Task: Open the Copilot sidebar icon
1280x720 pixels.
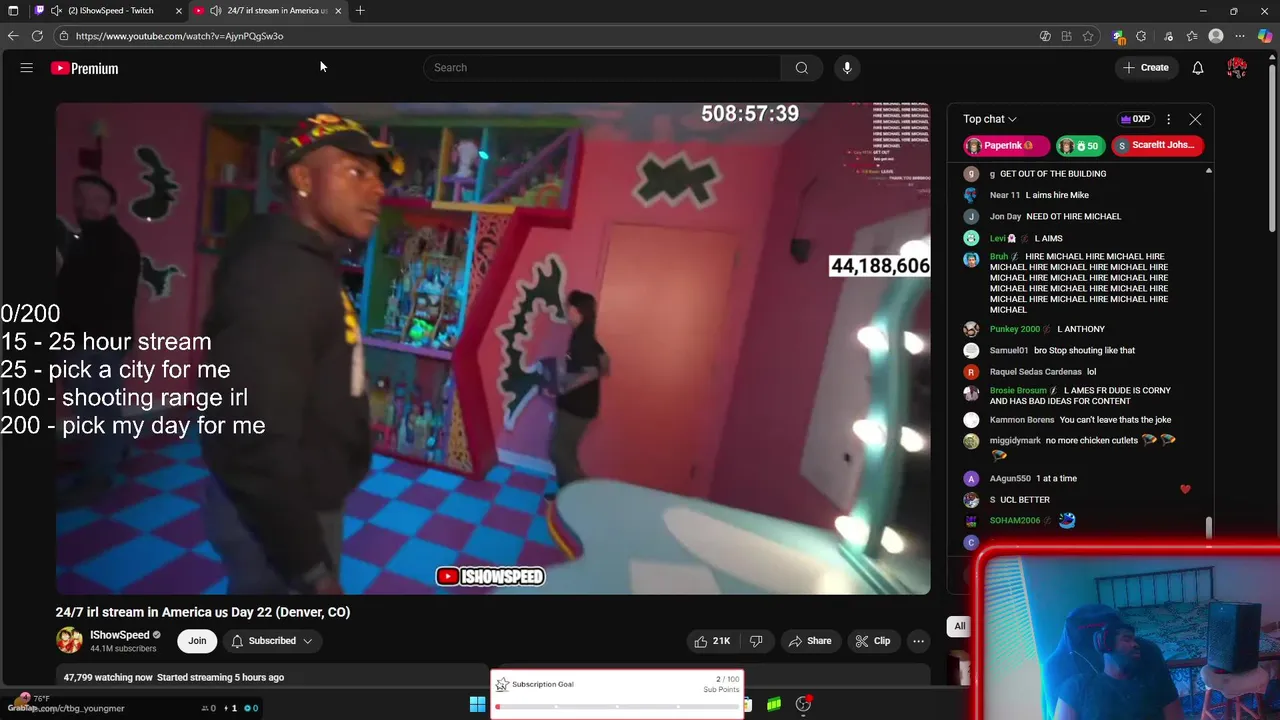Action: click(1265, 36)
